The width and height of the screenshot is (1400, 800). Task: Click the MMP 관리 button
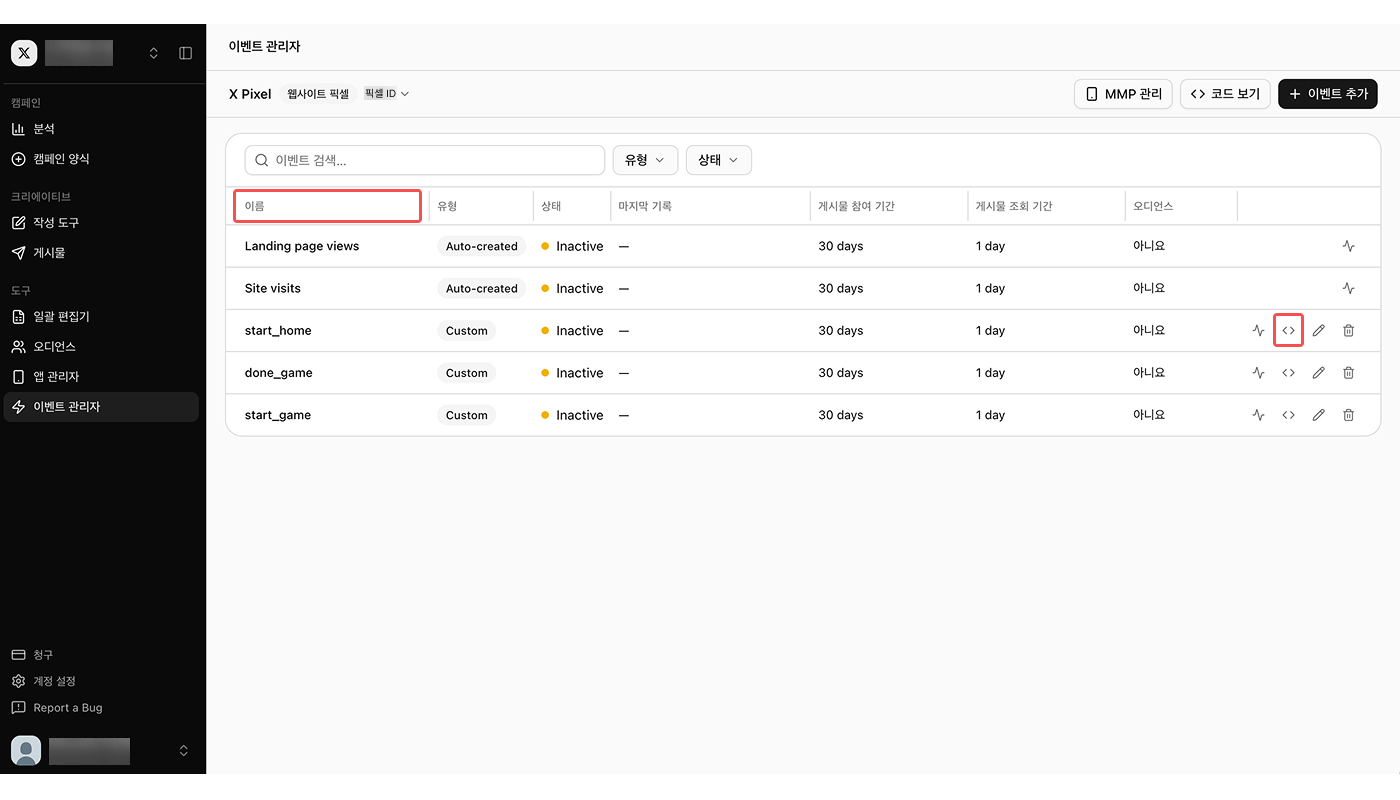(1124, 94)
